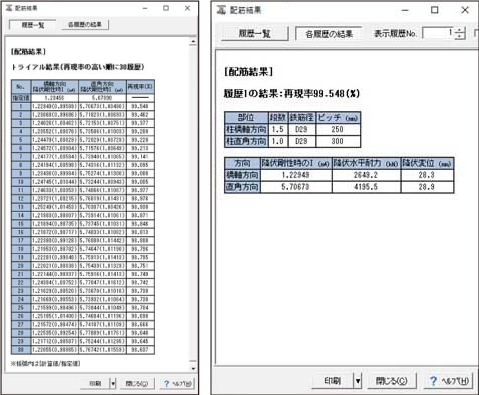Click the 印刷 button in the left window
Image resolution: width=479 pixels, height=395 pixels.
coord(95,384)
